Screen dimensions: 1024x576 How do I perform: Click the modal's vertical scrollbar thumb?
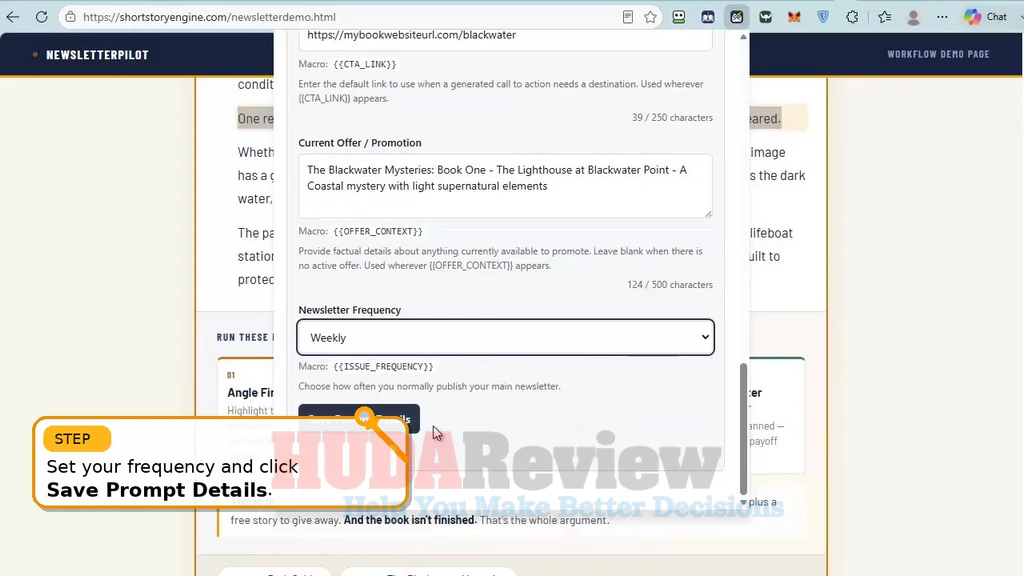(x=743, y=429)
